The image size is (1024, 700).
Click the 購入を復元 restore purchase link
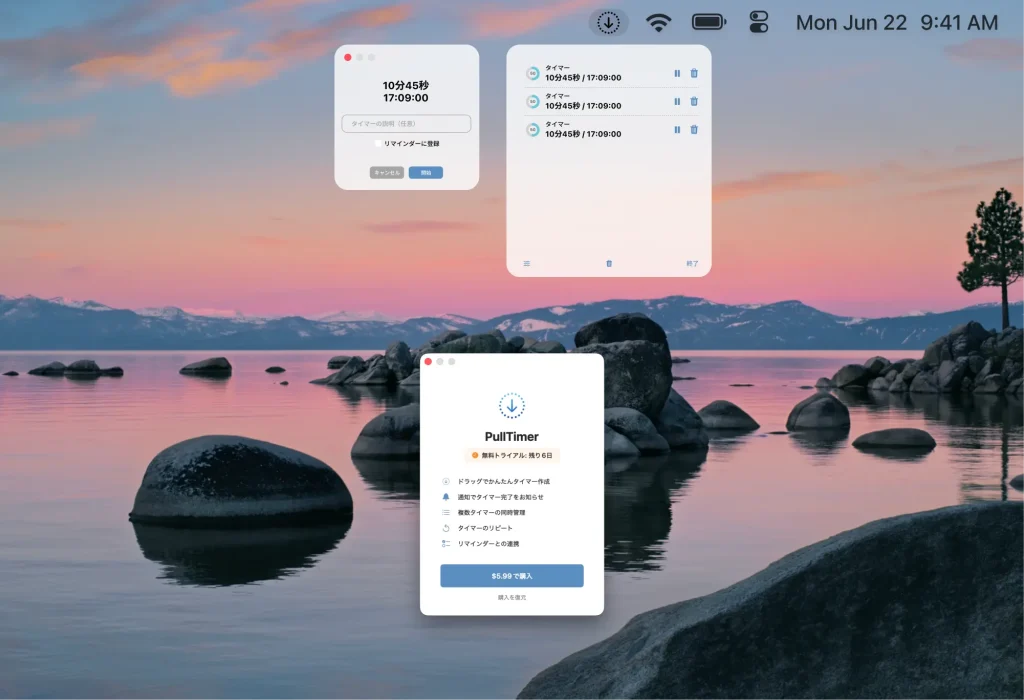[512, 598]
